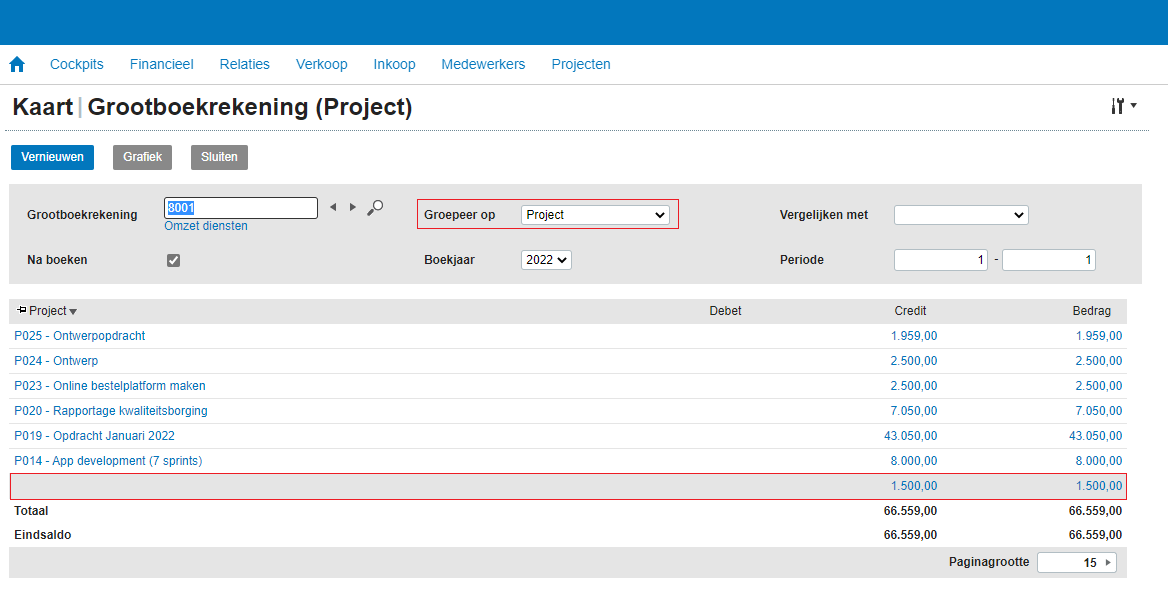The height and width of the screenshot is (590, 1168).
Task: Click the Grafiek button
Action: tap(142, 157)
